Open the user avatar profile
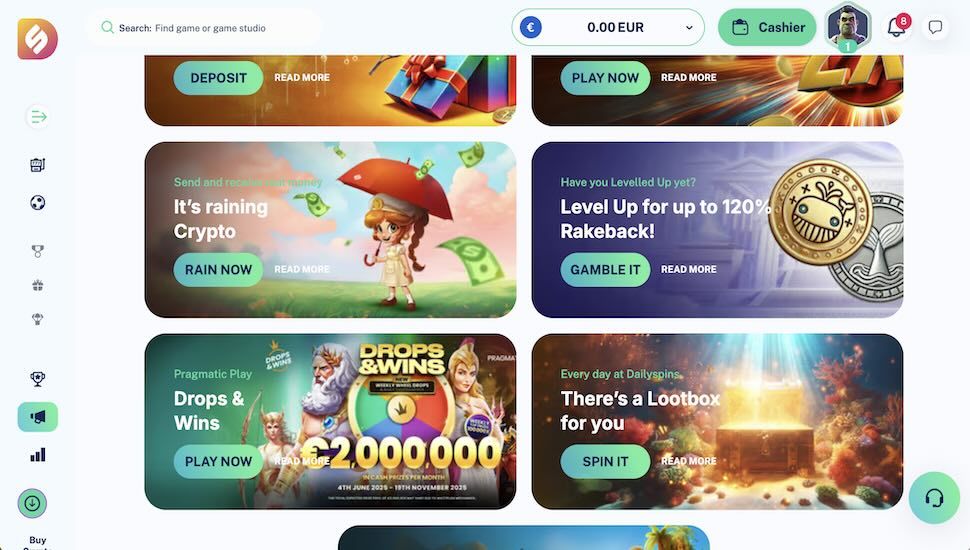The height and width of the screenshot is (550, 970). pyautogui.click(x=848, y=27)
